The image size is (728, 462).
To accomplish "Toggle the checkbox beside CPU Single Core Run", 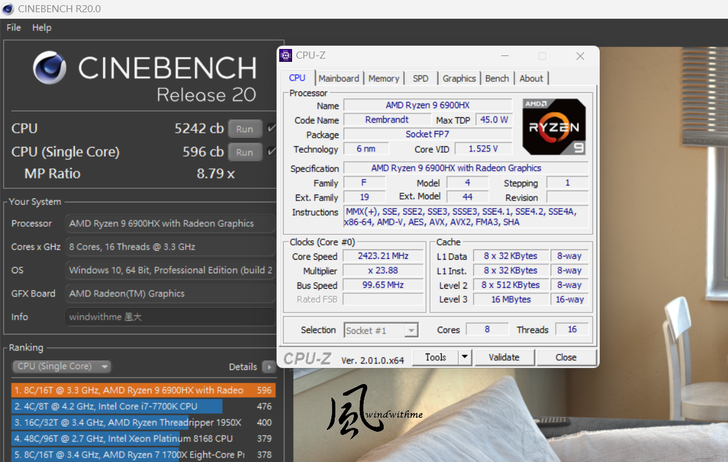I will tap(271, 152).
